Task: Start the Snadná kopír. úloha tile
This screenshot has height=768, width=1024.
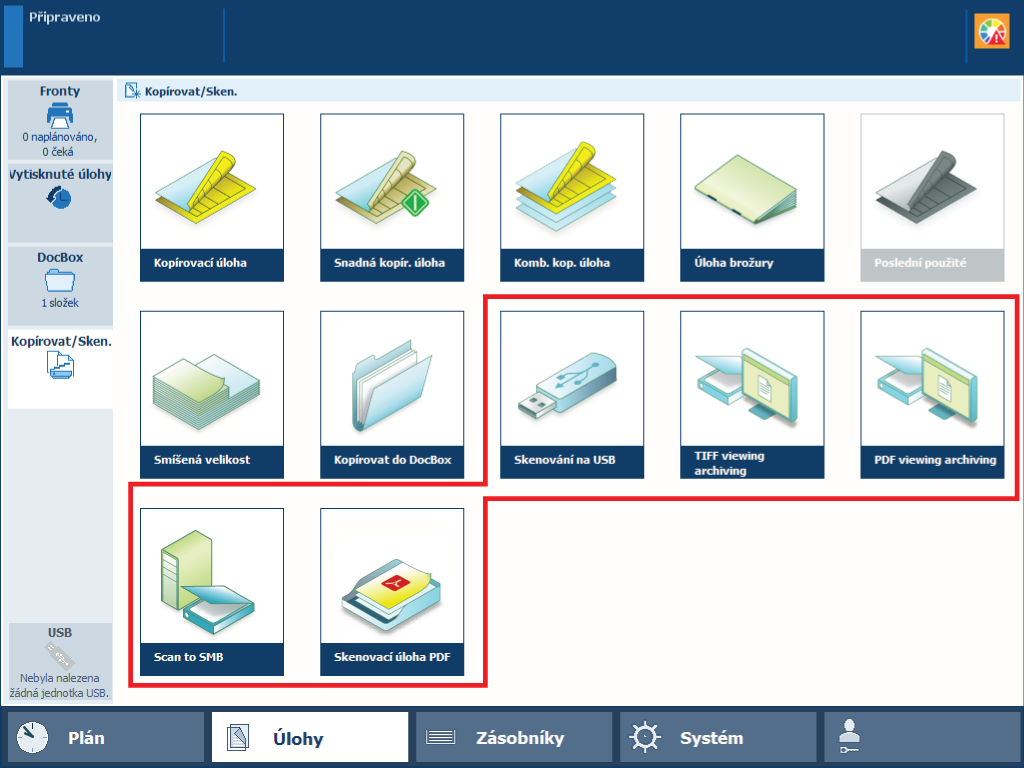Action: coord(392,197)
